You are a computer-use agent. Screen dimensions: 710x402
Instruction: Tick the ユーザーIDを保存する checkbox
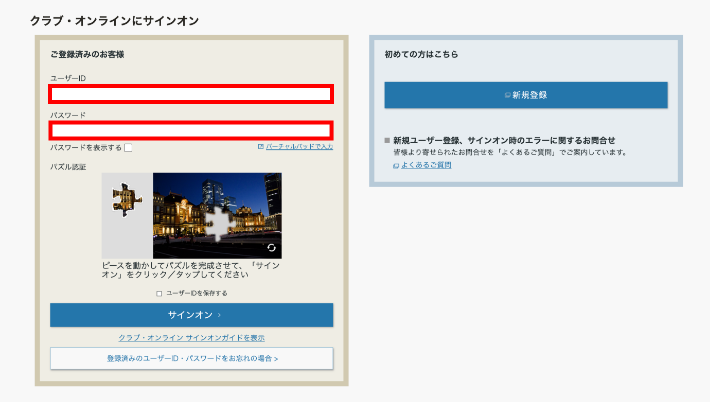pos(158,293)
